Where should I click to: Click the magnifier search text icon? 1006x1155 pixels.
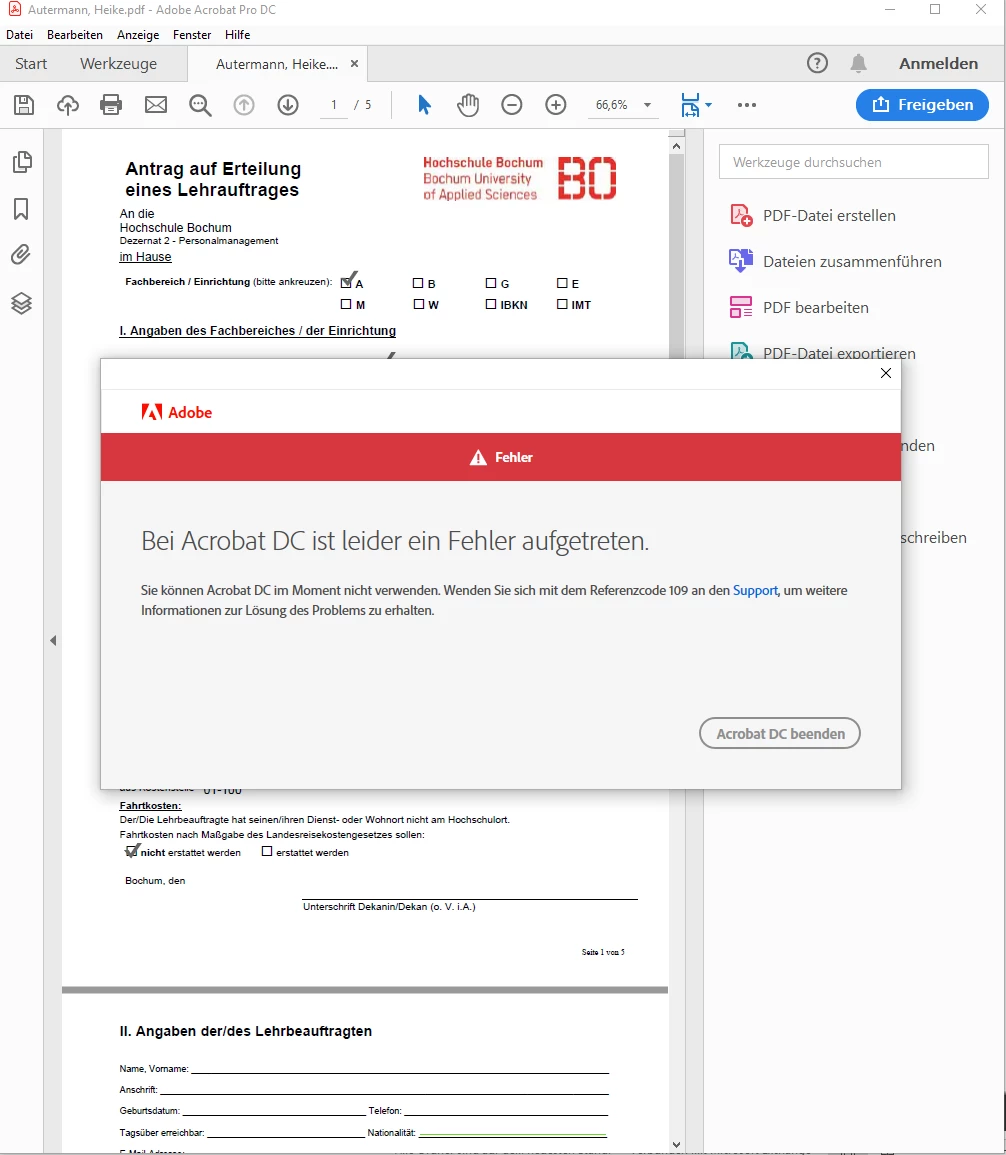tap(200, 105)
